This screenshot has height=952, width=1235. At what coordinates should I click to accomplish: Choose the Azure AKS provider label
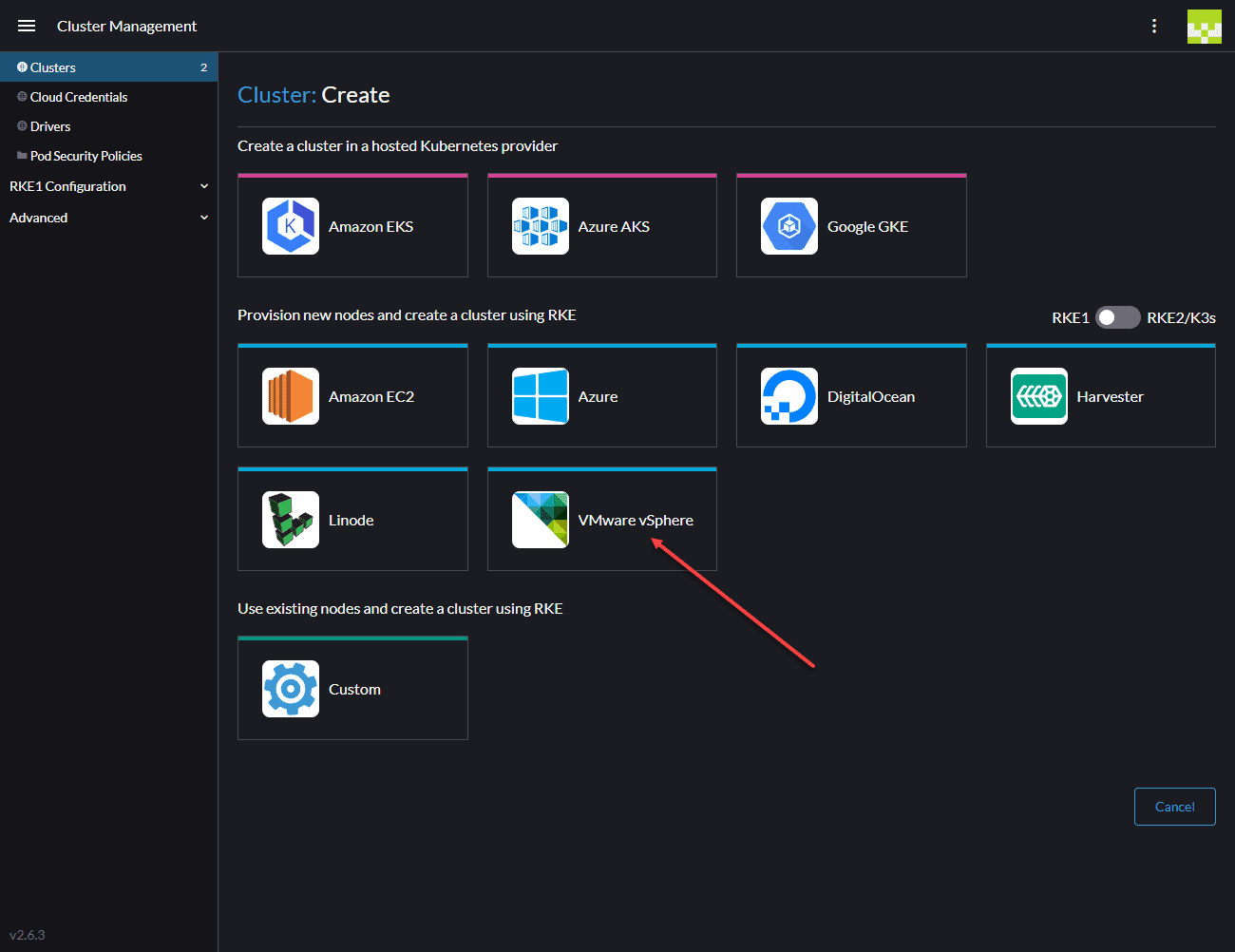(614, 226)
